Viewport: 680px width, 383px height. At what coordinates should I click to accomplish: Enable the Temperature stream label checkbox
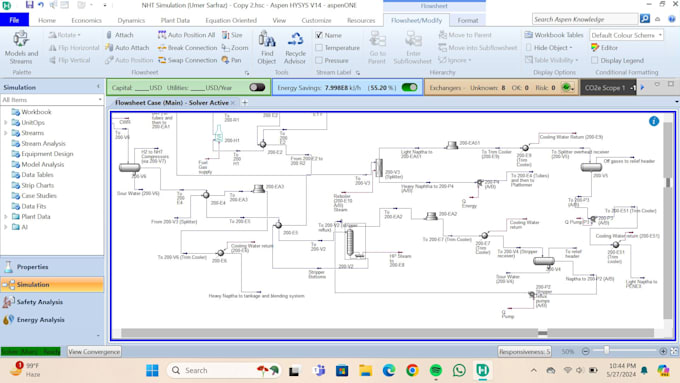click(x=319, y=48)
